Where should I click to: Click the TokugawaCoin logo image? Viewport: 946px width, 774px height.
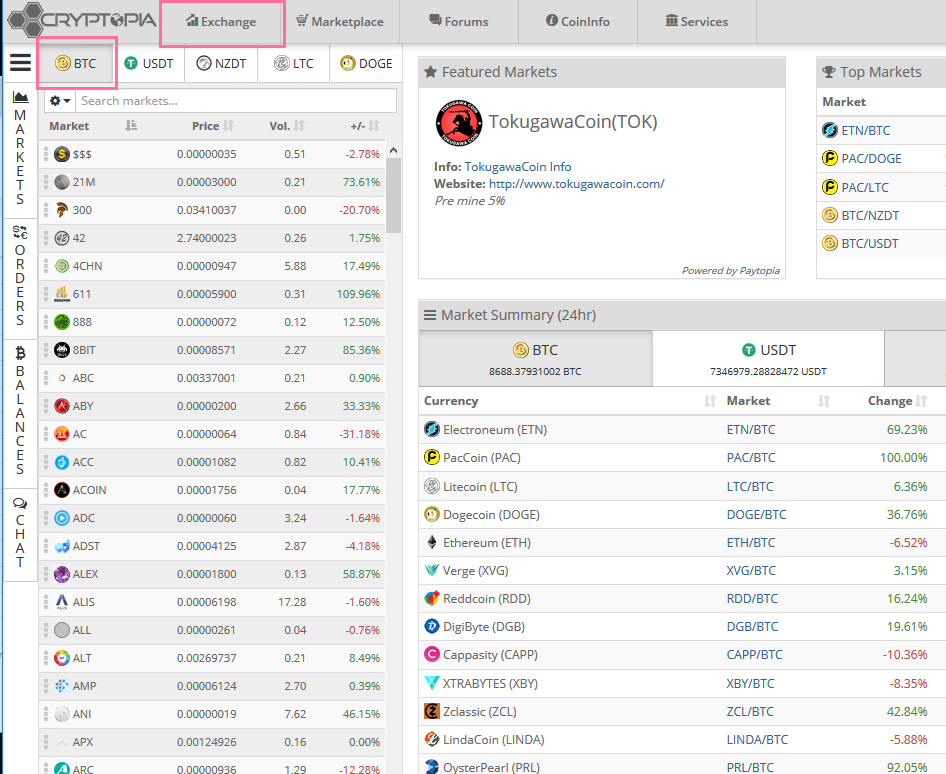(459, 123)
